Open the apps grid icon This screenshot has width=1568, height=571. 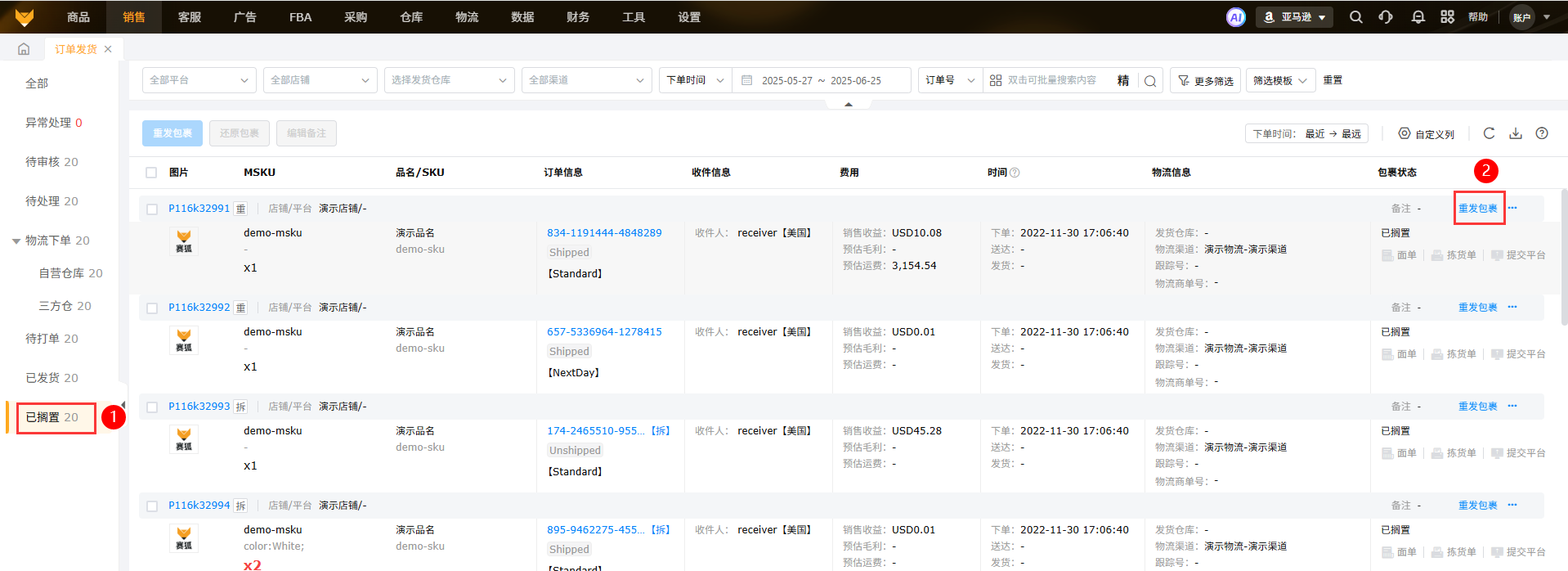click(x=1447, y=17)
